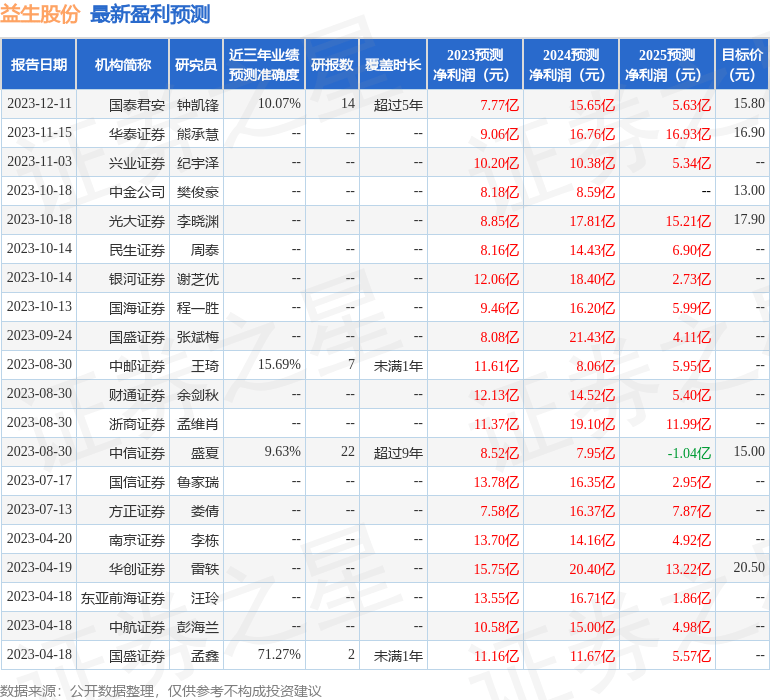Click institution name 兴业证券

[x=137, y=163]
